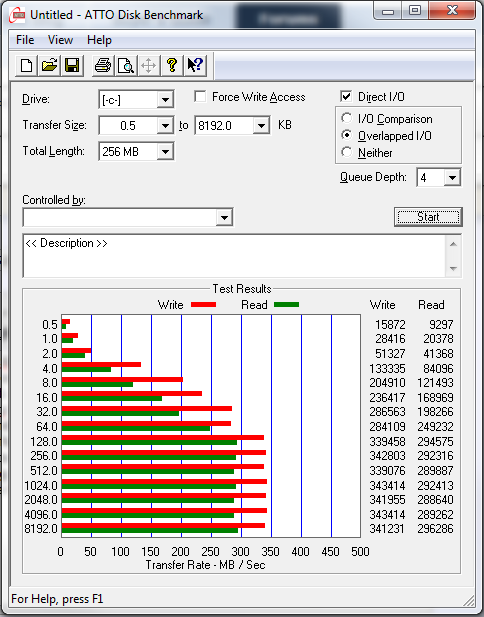Start the benchmark with Start button
The height and width of the screenshot is (617, 484).
tap(428, 217)
